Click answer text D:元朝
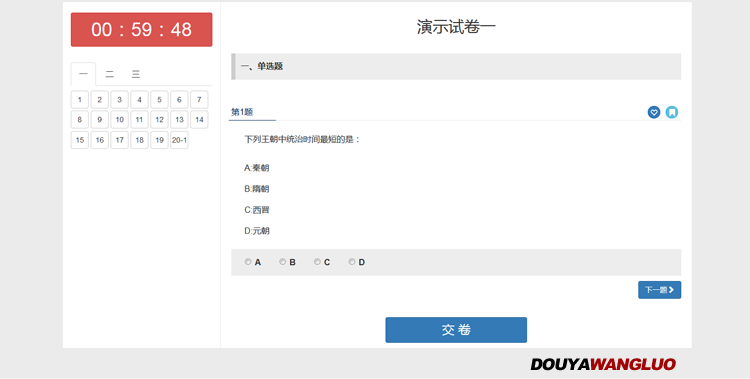Viewport: 750px width, 379px height. [x=256, y=231]
